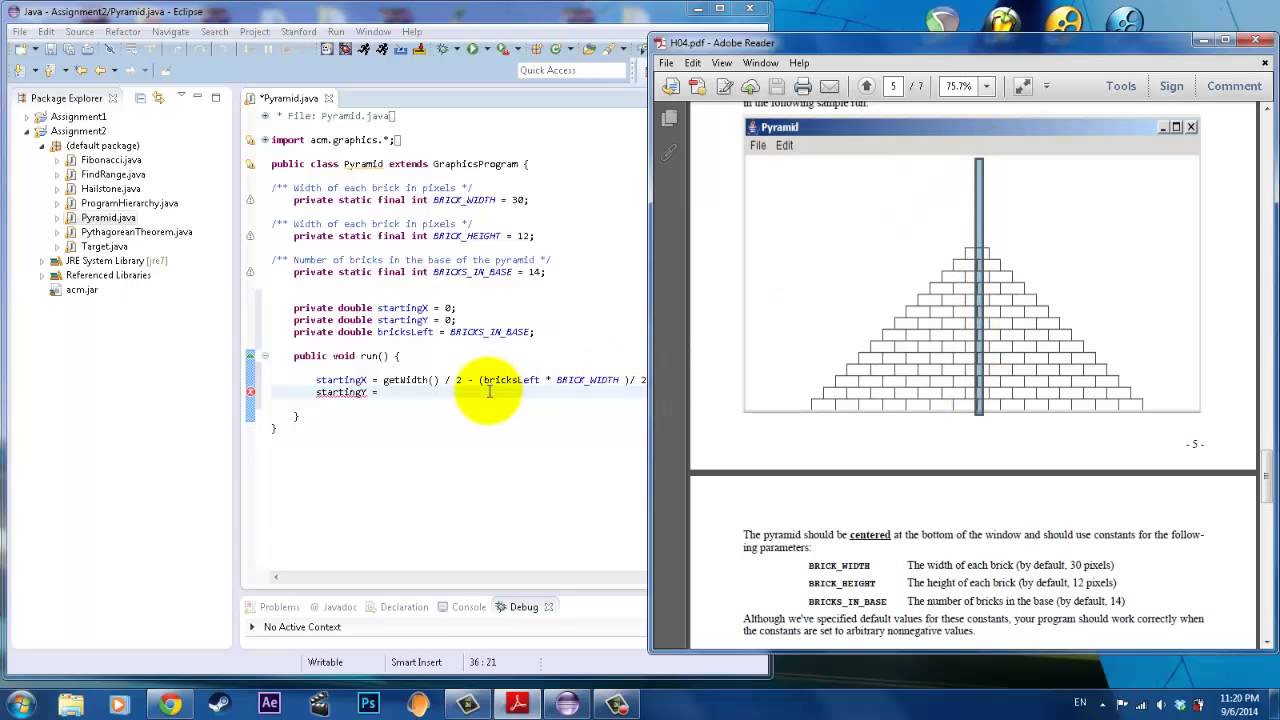Screen dimensions: 1280x720
Task: Open the Eclipse Source menu
Action: pyautogui.click(x=79, y=32)
